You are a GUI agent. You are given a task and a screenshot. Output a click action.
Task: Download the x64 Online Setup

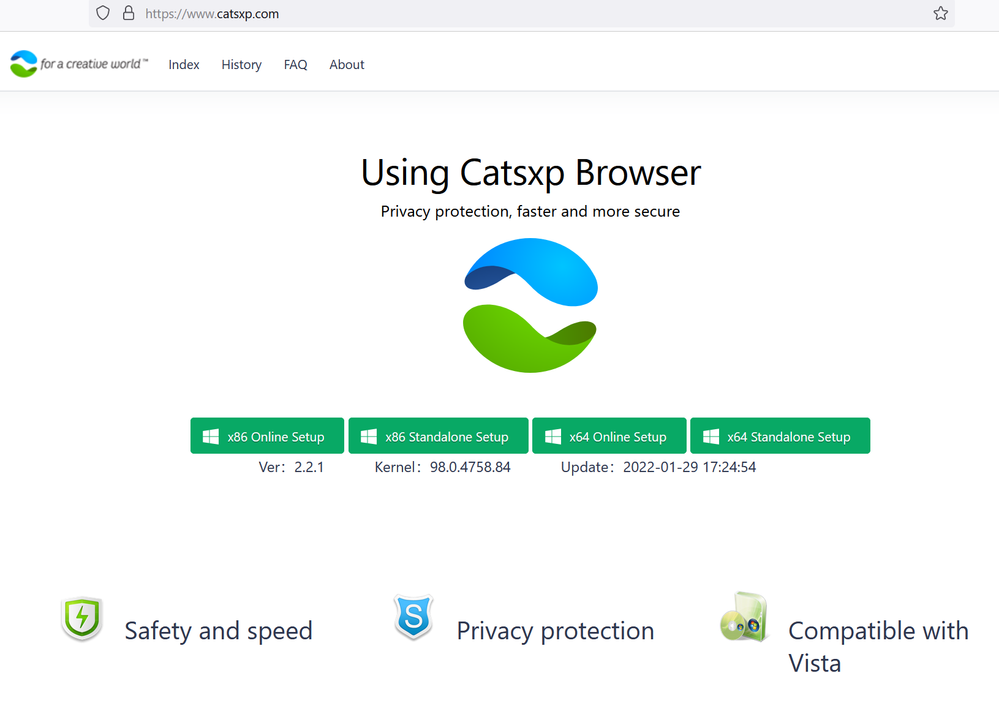[x=609, y=436]
